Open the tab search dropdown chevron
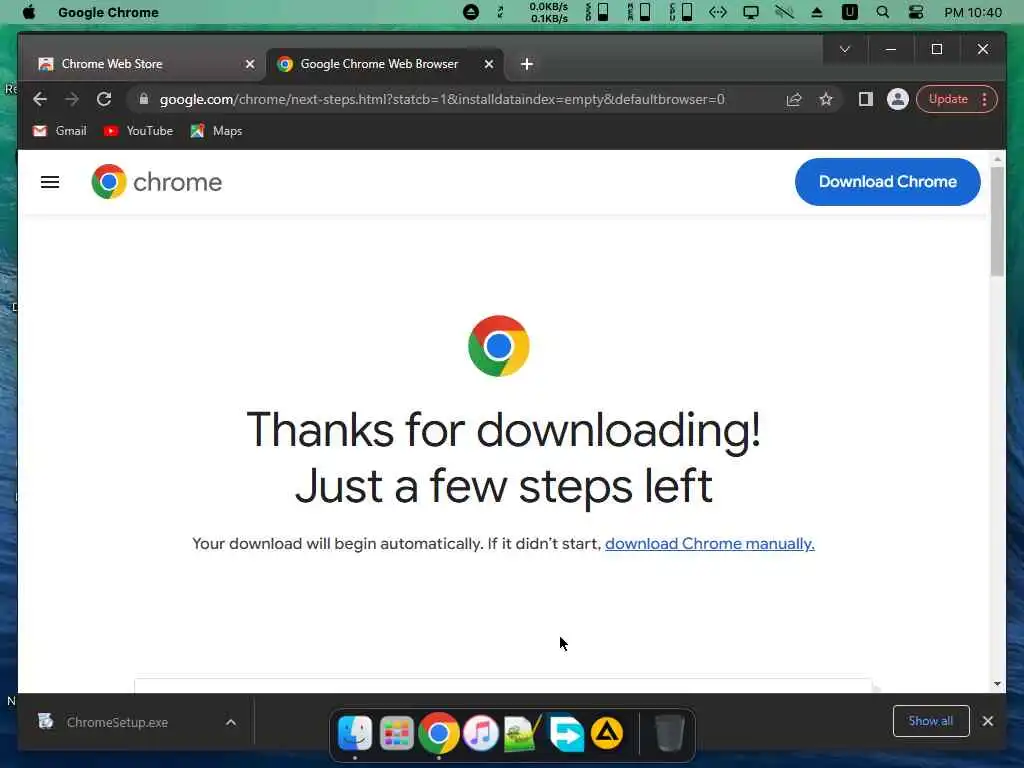The height and width of the screenshot is (768, 1024). click(x=844, y=50)
